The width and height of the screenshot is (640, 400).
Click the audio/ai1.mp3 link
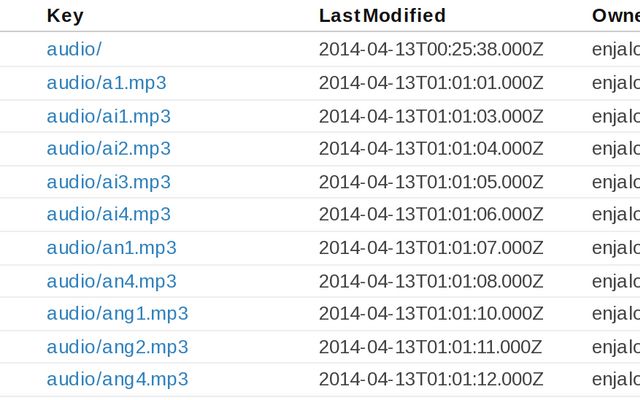click(x=108, y=116)
